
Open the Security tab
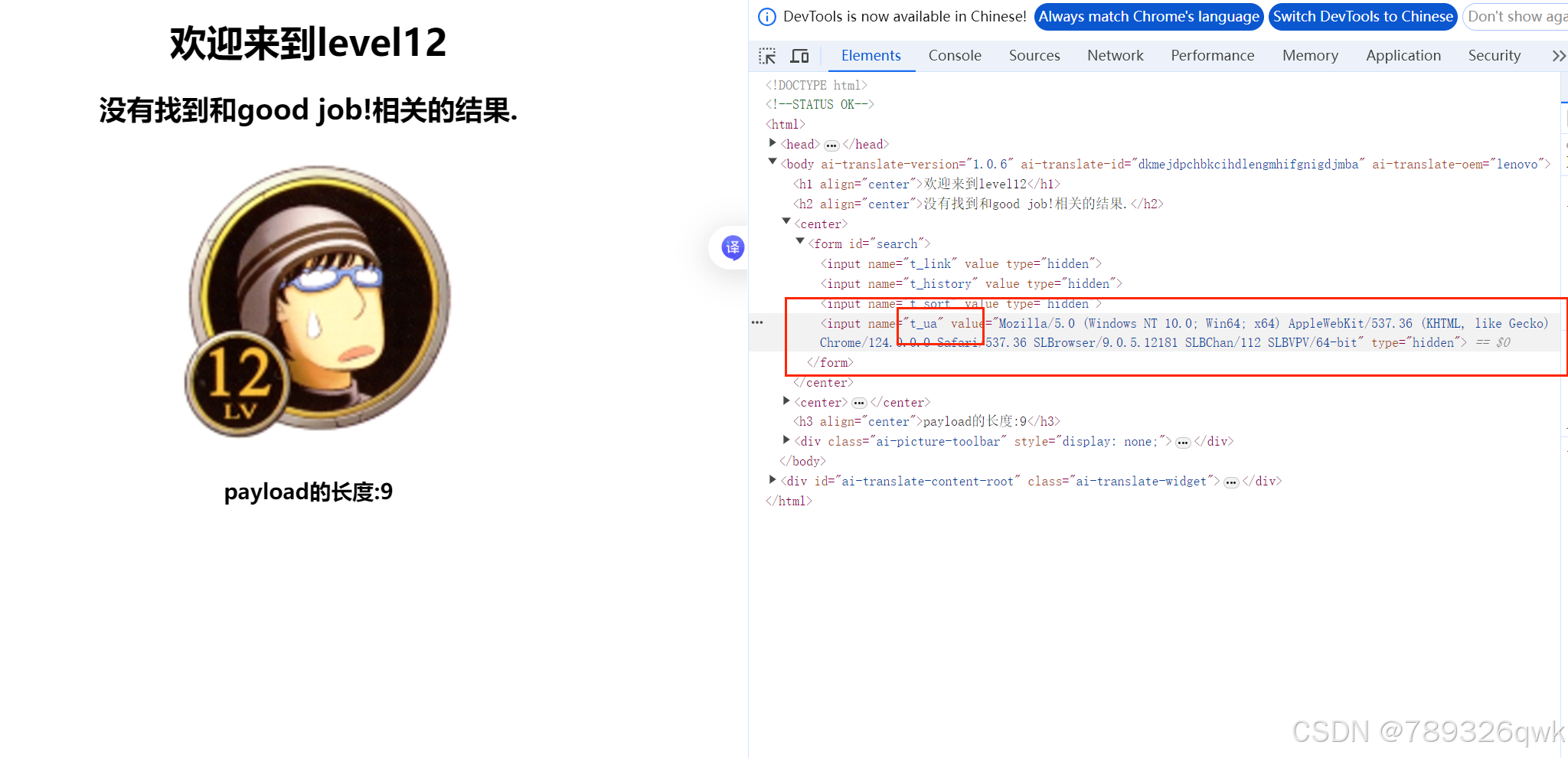[x=1494, y=56]
